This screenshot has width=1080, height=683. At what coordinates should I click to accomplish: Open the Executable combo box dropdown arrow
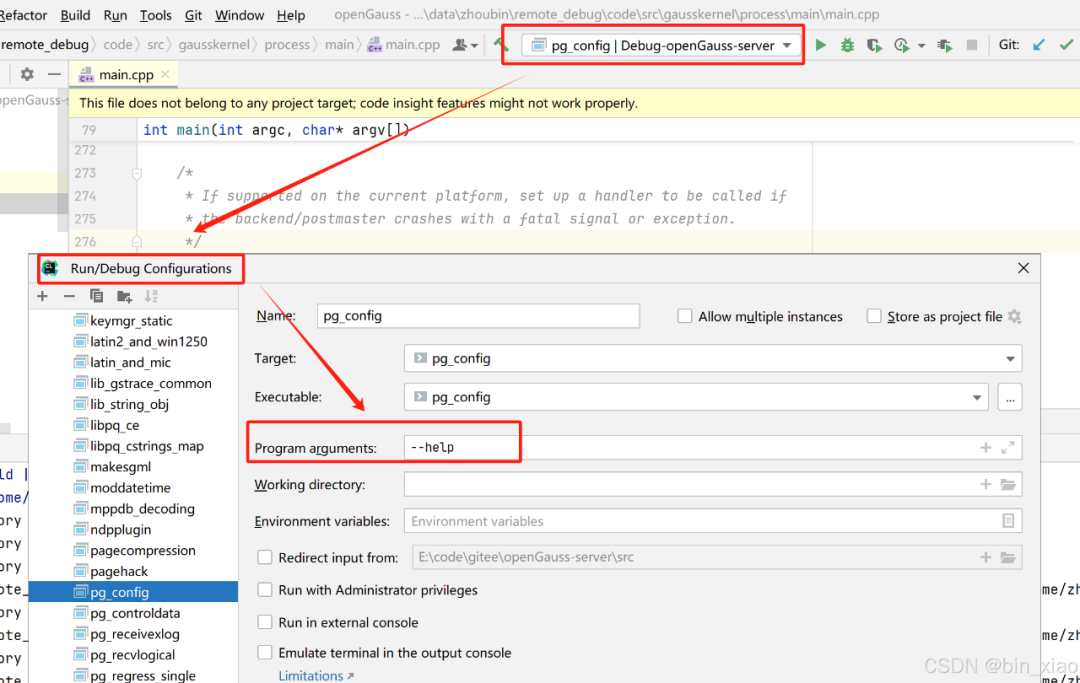tap(977, 397)
